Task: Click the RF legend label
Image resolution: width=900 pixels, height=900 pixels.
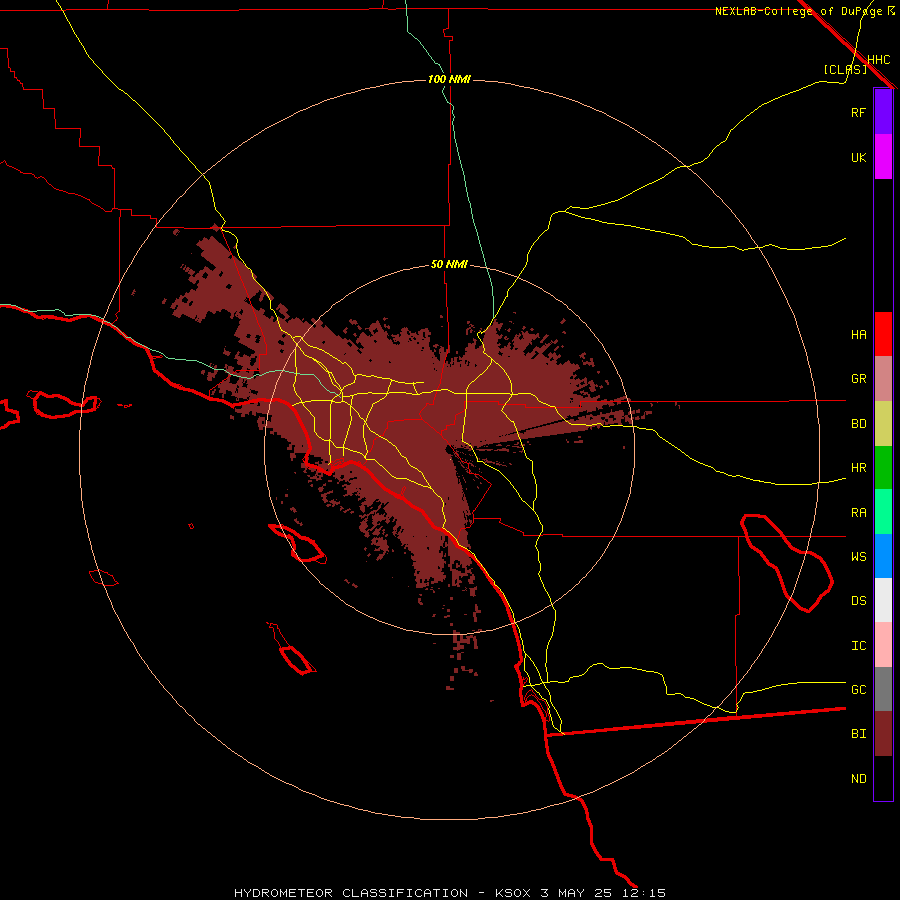Action: (858, 112)
